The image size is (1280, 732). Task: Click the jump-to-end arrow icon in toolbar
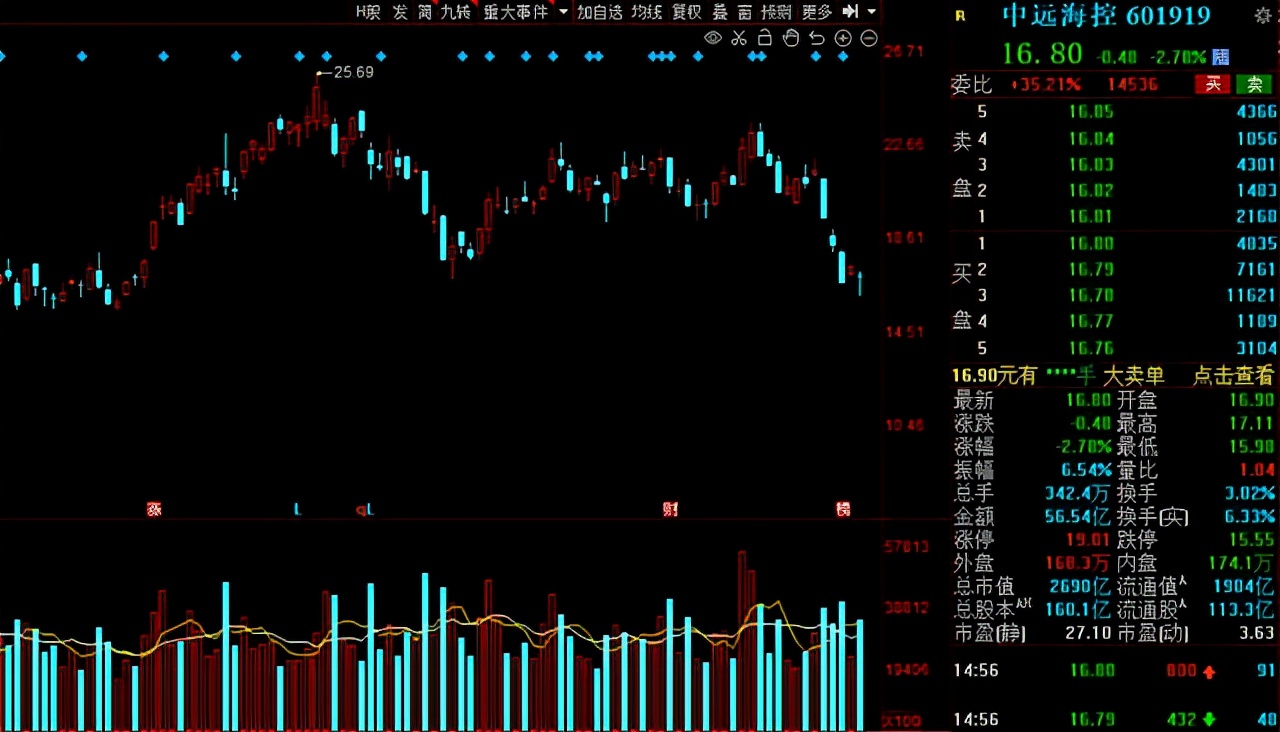click(x=850, y=11)
